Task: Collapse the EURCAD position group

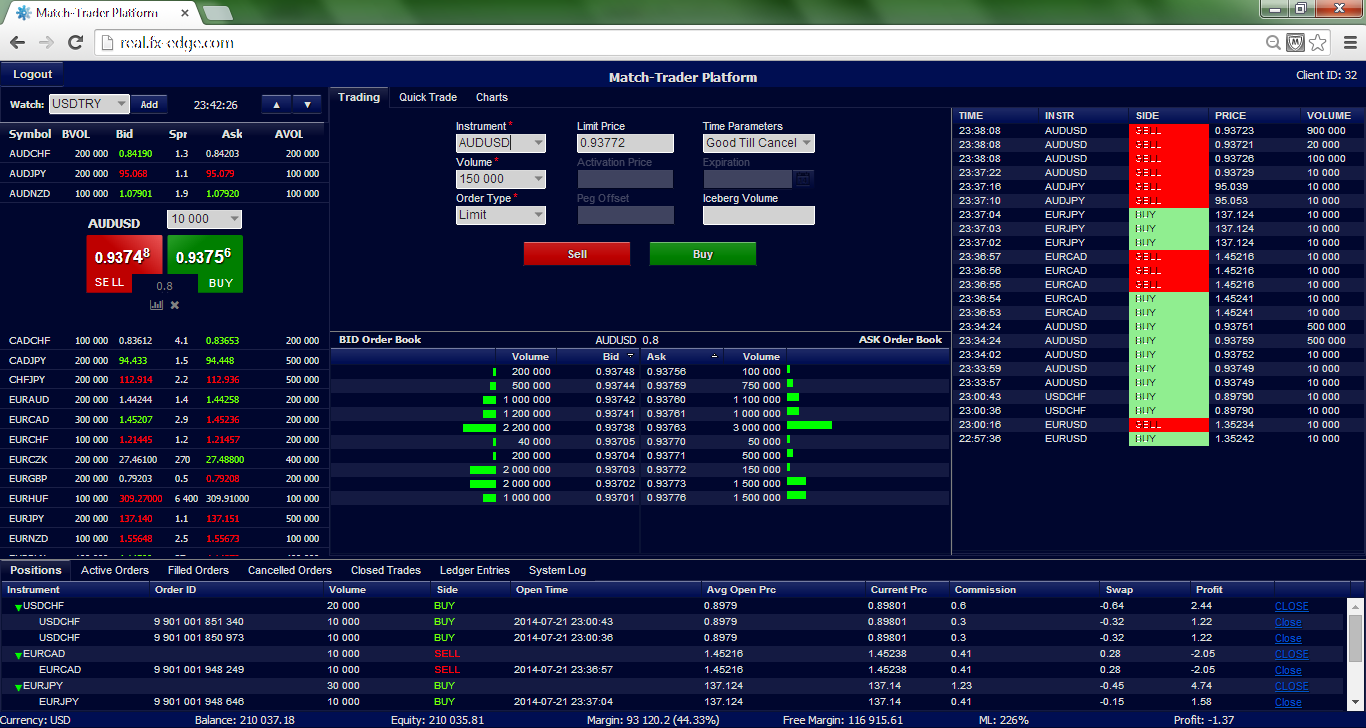Action: 18,656
